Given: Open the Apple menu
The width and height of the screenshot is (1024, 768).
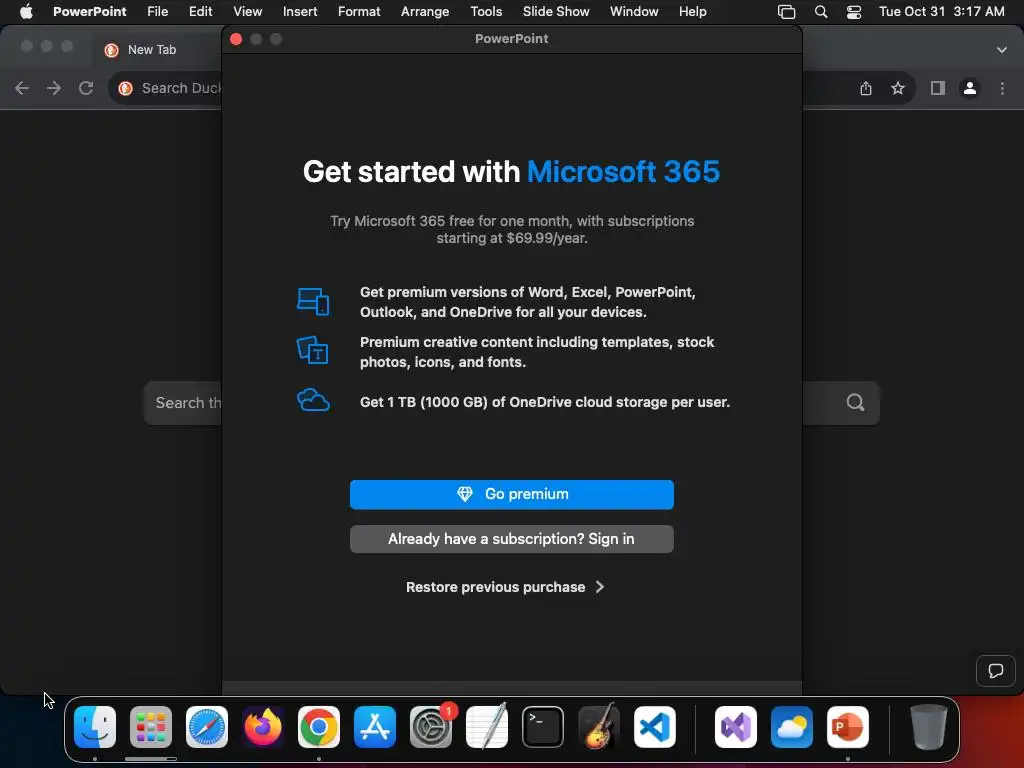Looking at the screenshot, I should [x=25, y=12].
